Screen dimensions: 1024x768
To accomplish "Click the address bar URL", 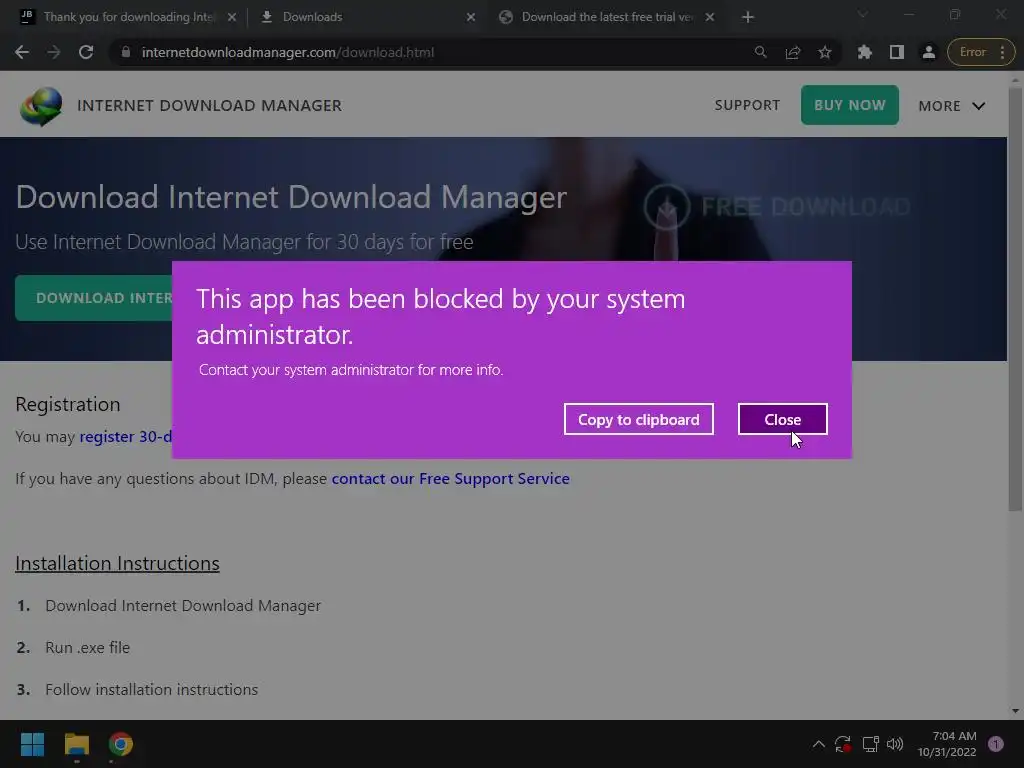I will [287, 52].
